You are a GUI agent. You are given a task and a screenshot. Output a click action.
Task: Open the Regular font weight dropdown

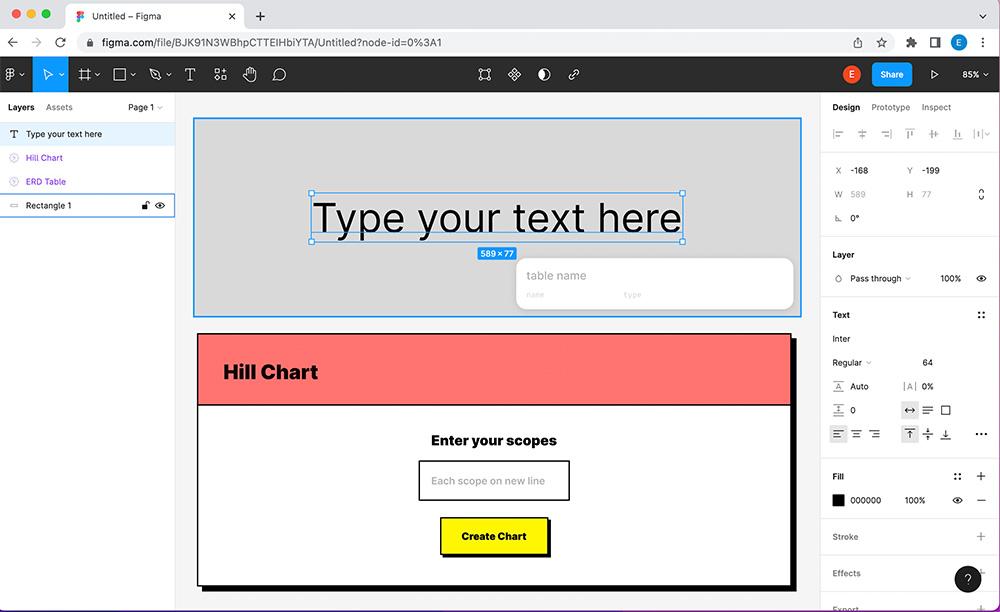point(851,362)
